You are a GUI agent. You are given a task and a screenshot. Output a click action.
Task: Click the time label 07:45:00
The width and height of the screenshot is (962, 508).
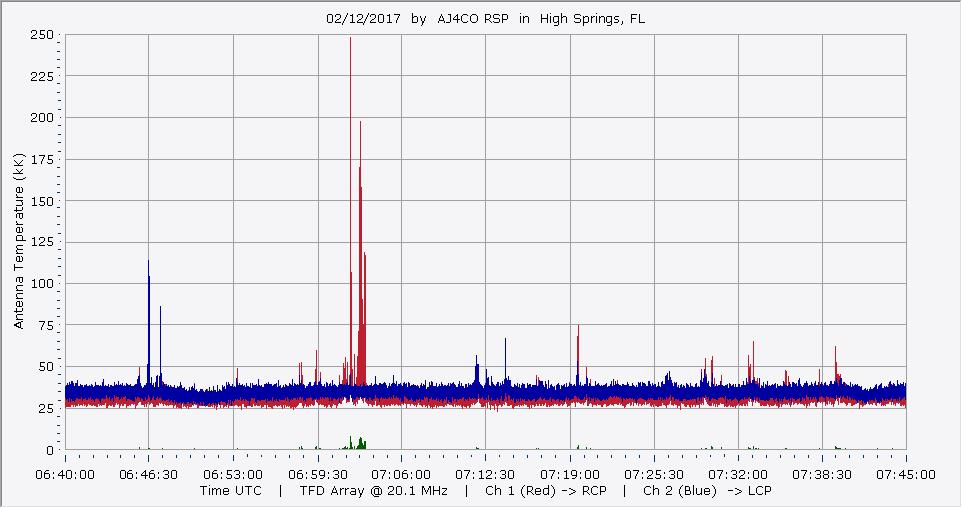tap(906, 475)
